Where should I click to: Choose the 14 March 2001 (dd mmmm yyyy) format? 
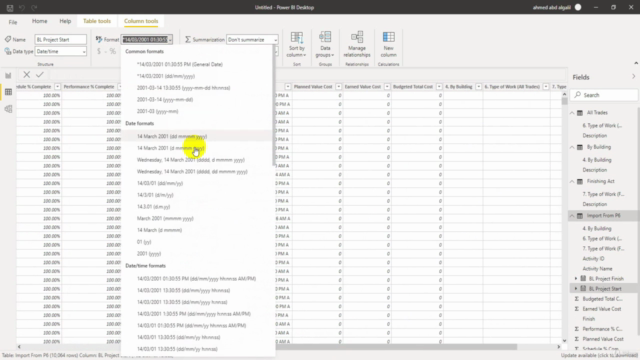198,136
